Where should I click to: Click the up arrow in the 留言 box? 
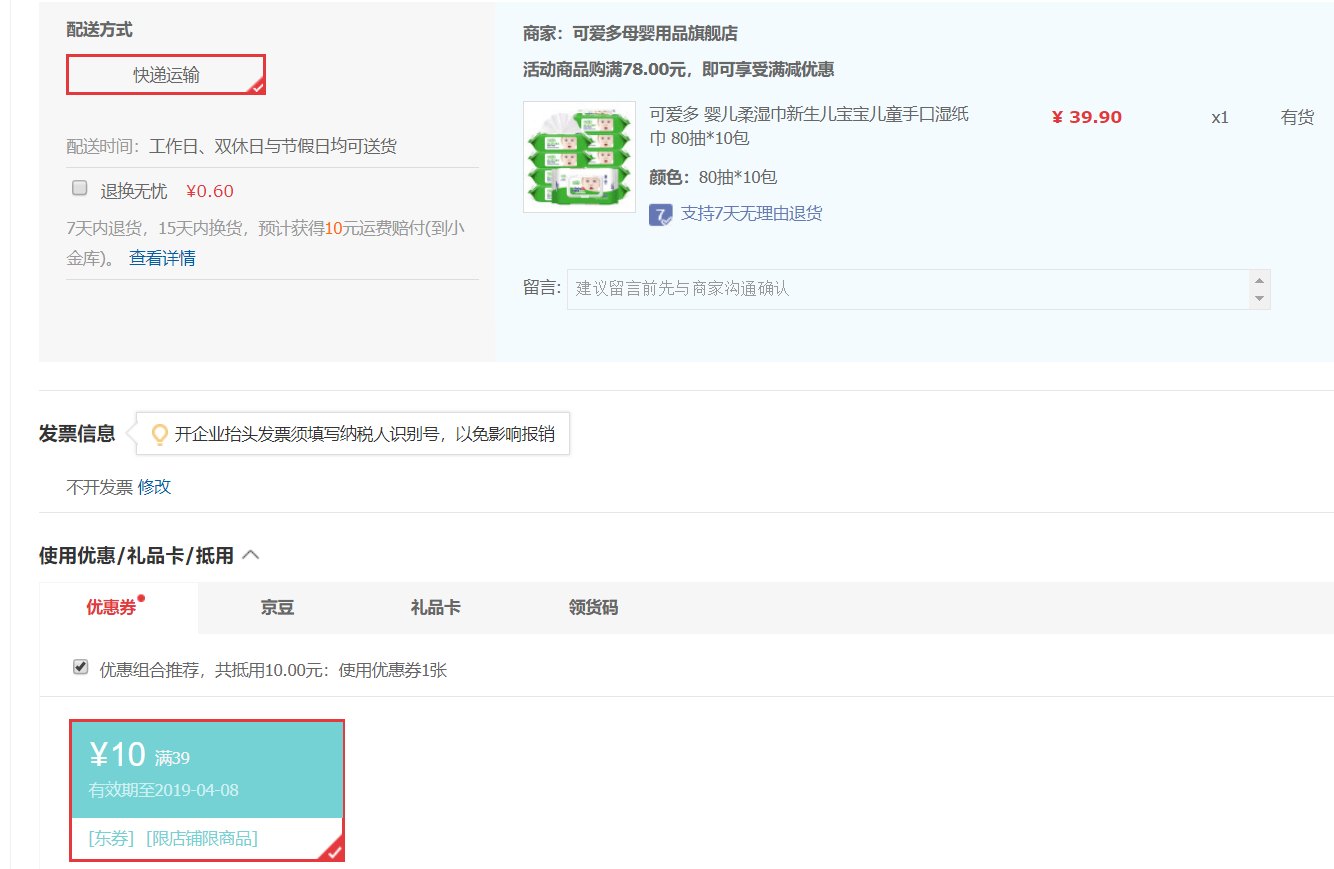pos(1259,279)
